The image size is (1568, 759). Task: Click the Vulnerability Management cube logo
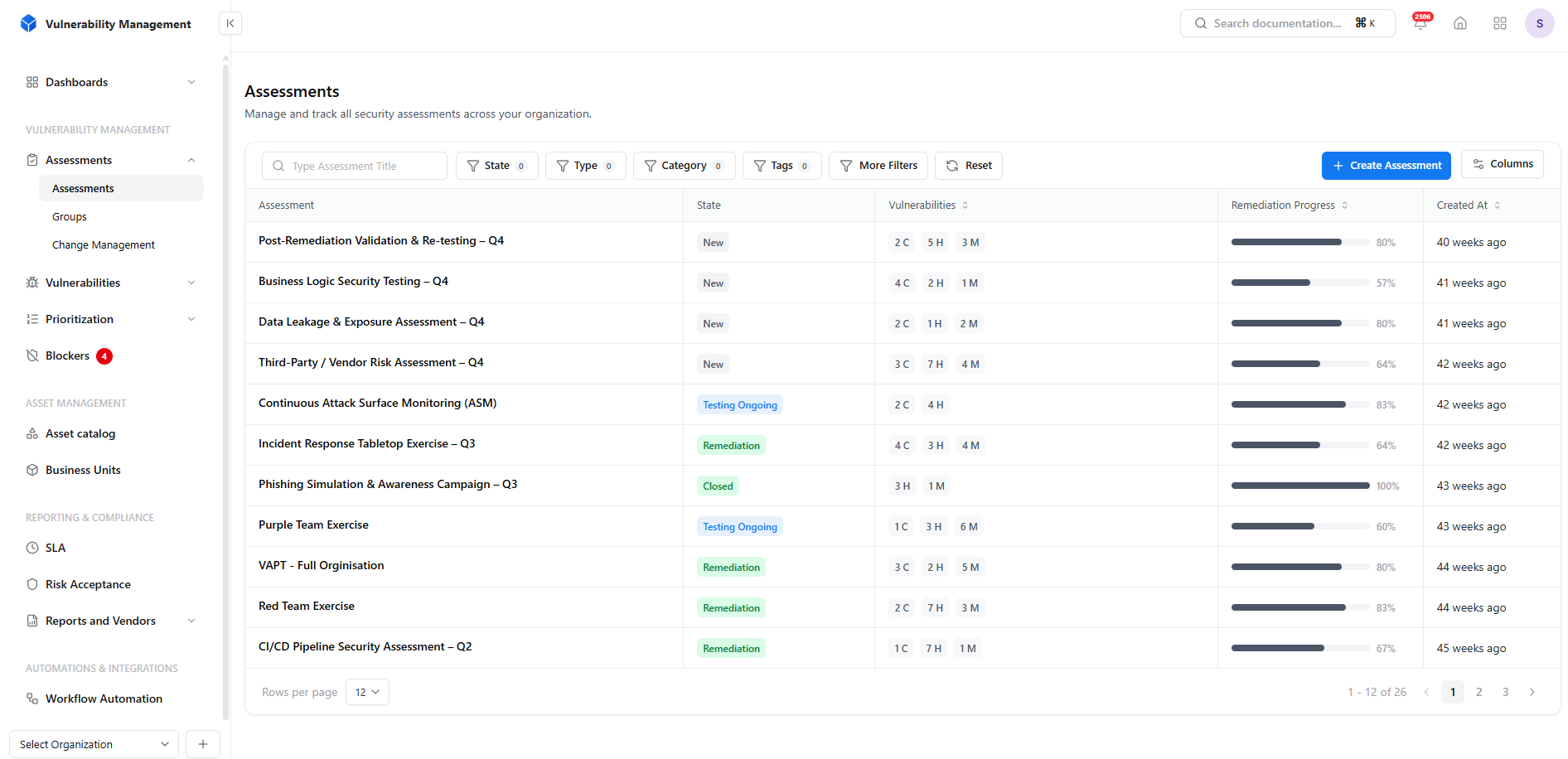click(x=29, y=23)
